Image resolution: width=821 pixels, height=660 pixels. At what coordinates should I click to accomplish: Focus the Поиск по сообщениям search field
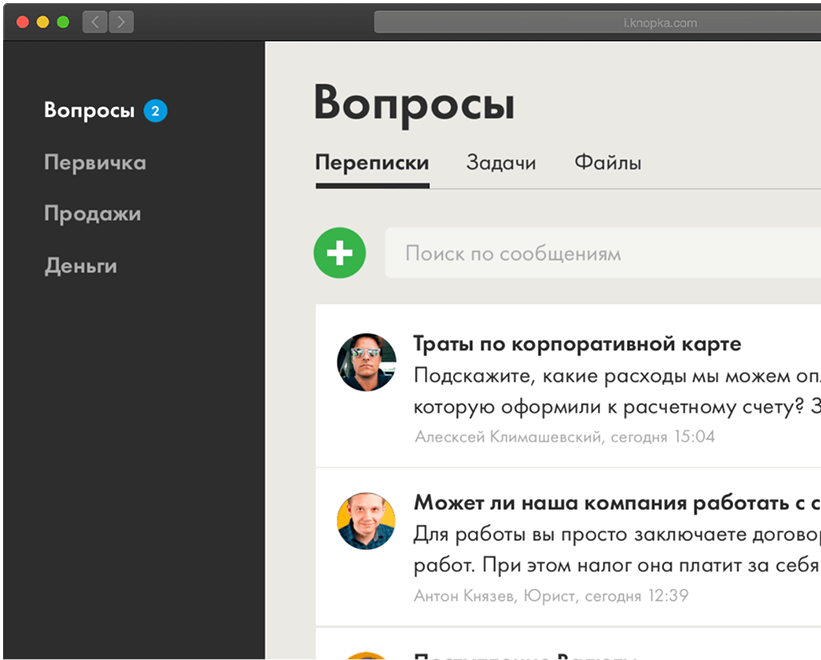click(603, 253)
